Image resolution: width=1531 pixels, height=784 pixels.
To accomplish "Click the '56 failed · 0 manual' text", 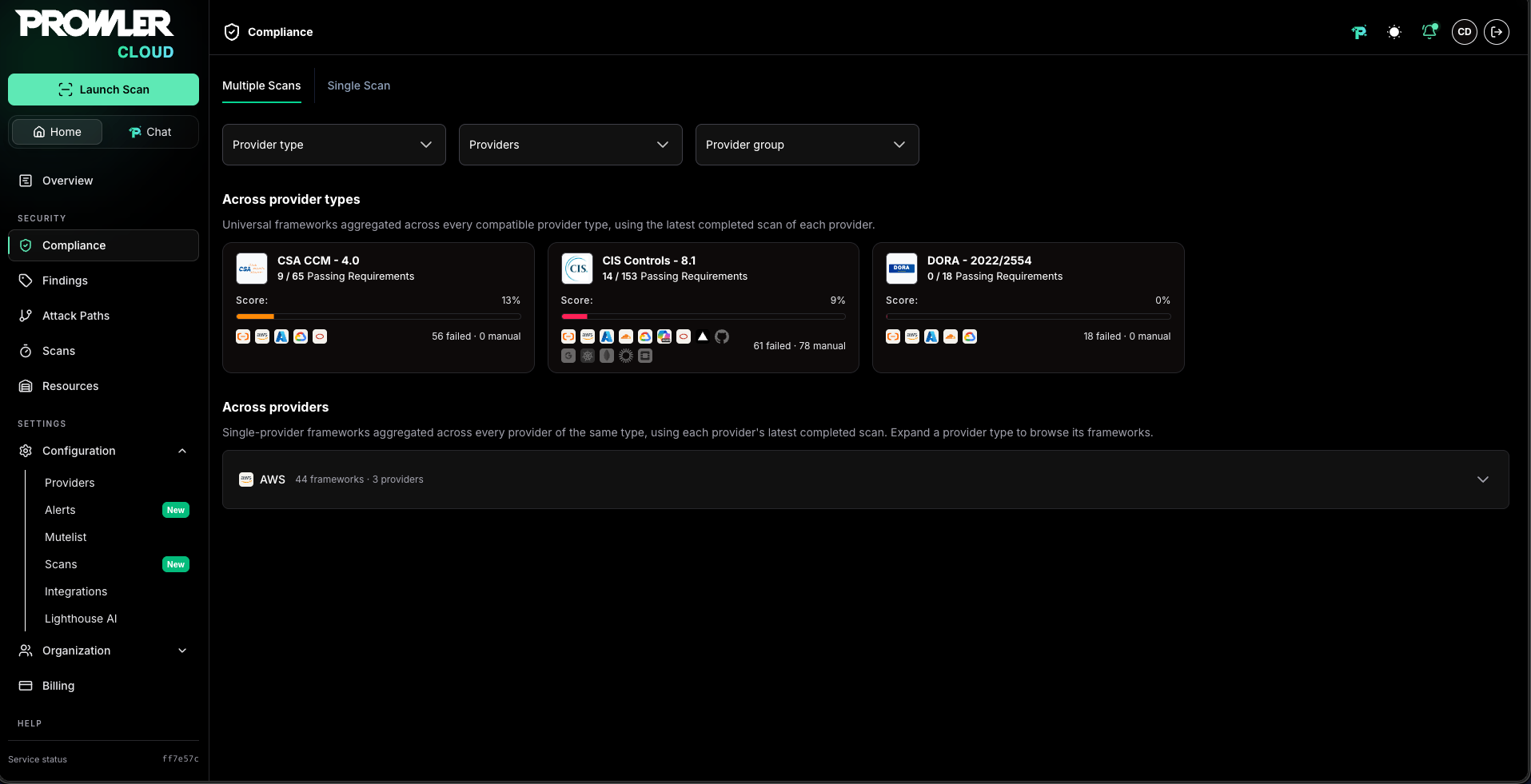I will click(x=476, y=336).
